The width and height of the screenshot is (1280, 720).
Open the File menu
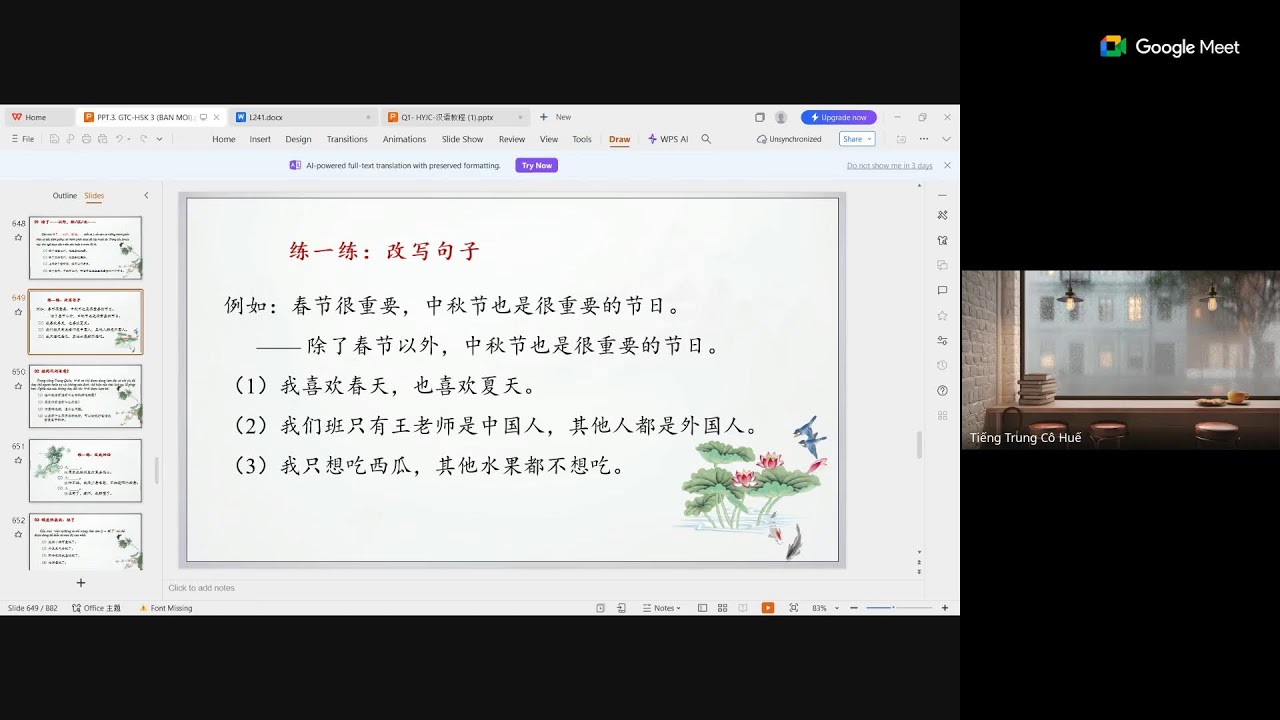(22, 139)
